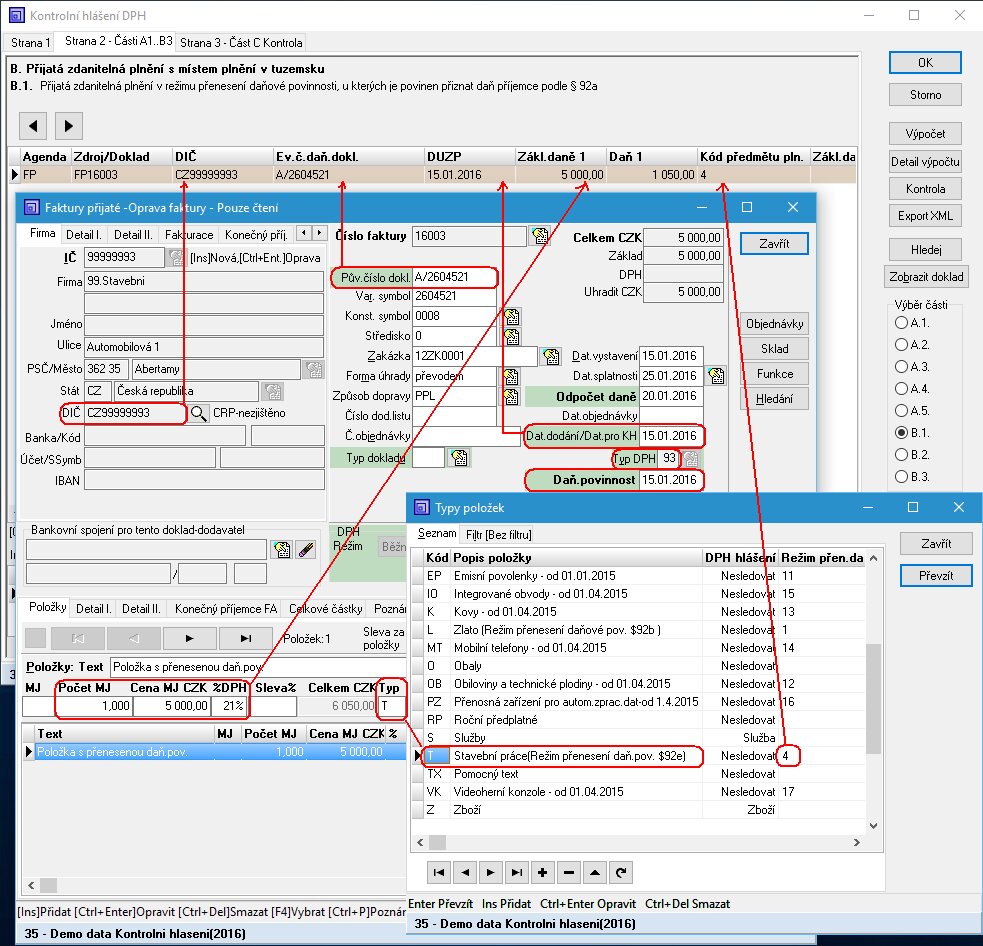Open Konečný příj. tab in invoice window
This screenshot has width=983, height=946.
[256, 235]
